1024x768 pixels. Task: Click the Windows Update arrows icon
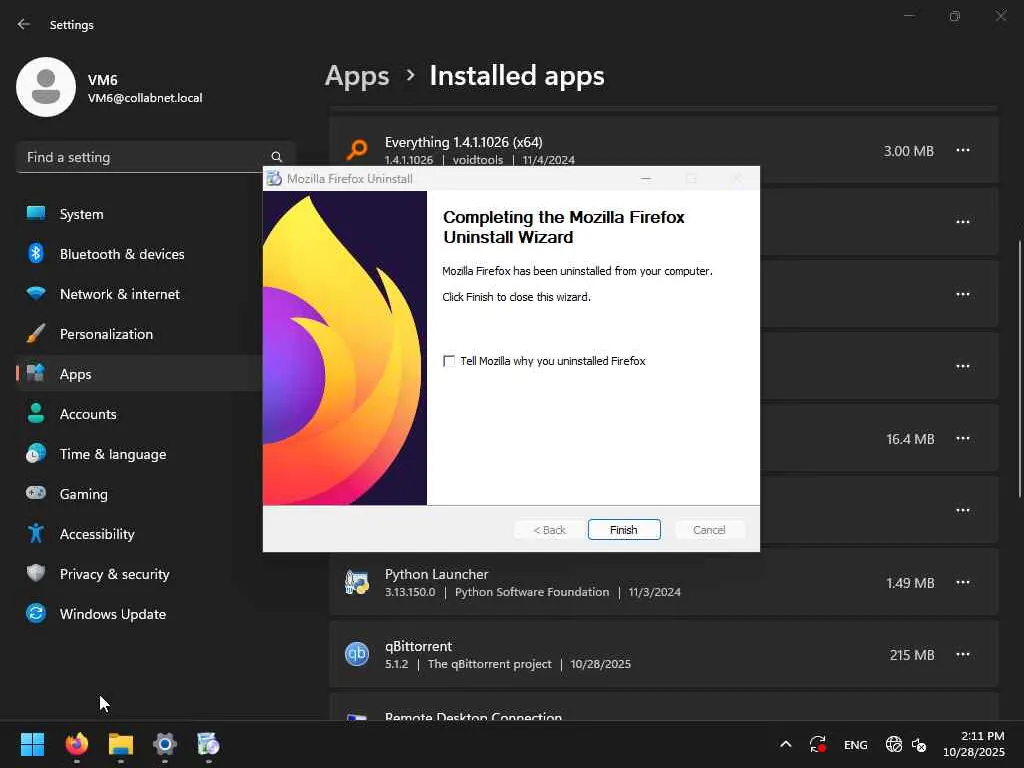pyautogui.click(x=36, y=613)
